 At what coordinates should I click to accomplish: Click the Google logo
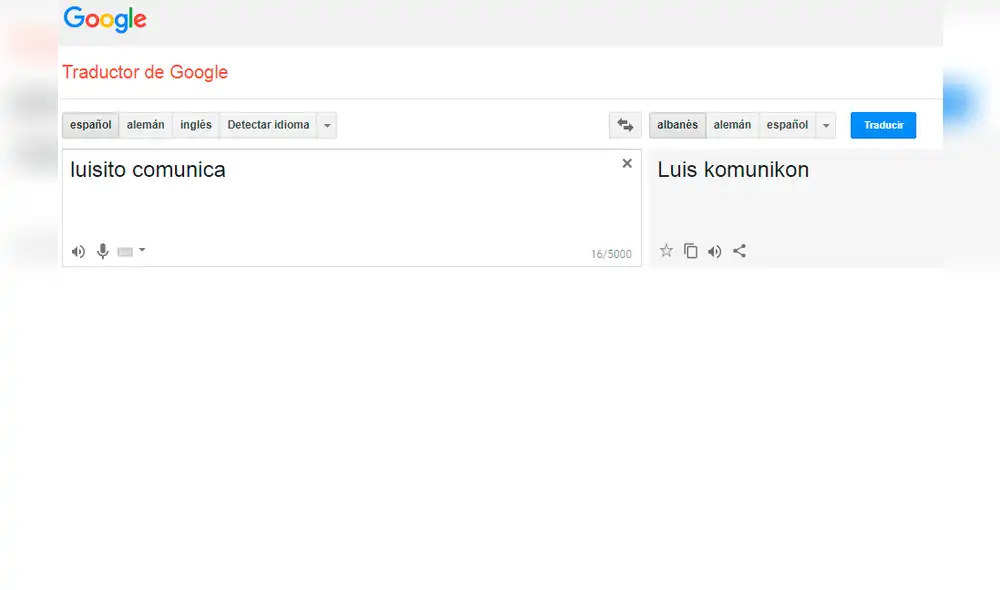coord(104,19)
